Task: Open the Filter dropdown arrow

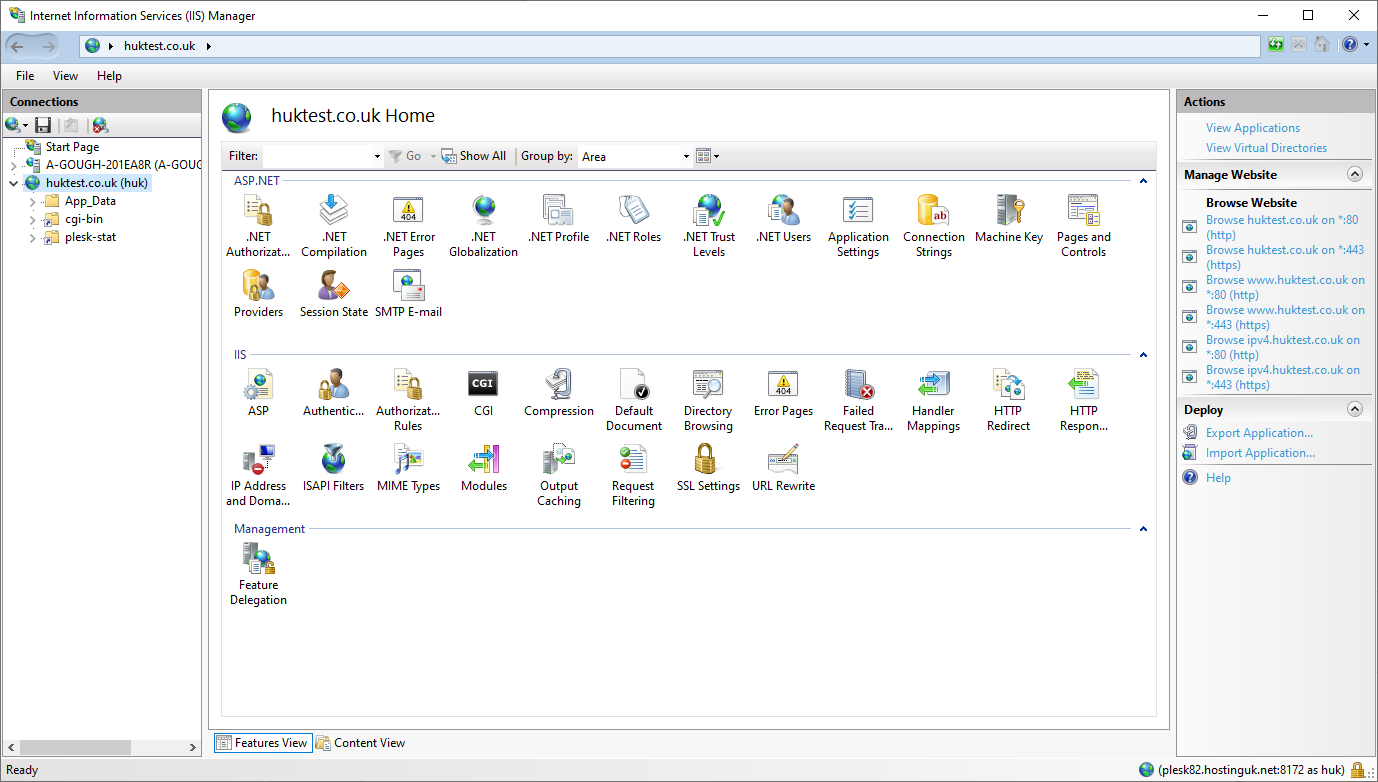Action: click(377, 156)
